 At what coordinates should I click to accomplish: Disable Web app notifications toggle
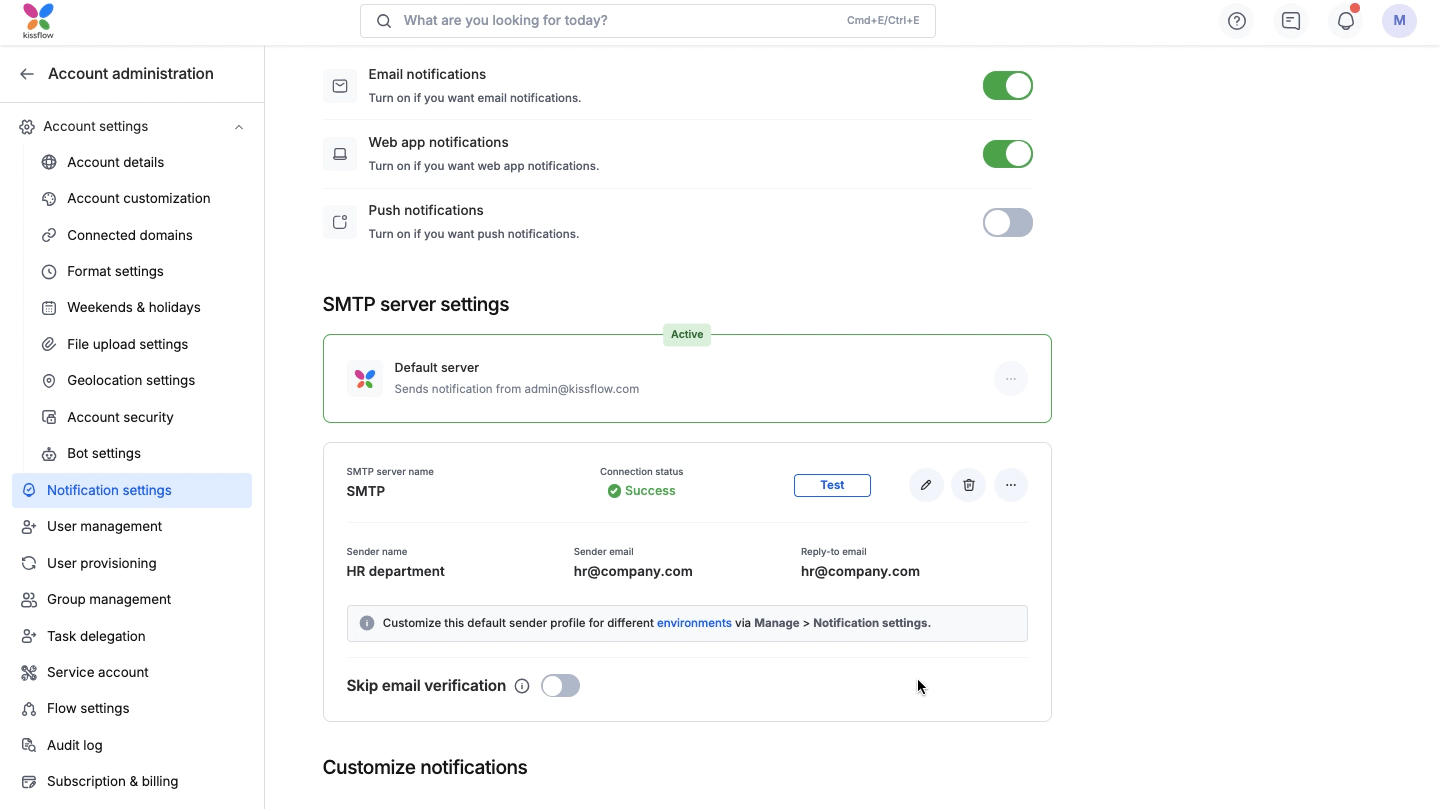1007,154
